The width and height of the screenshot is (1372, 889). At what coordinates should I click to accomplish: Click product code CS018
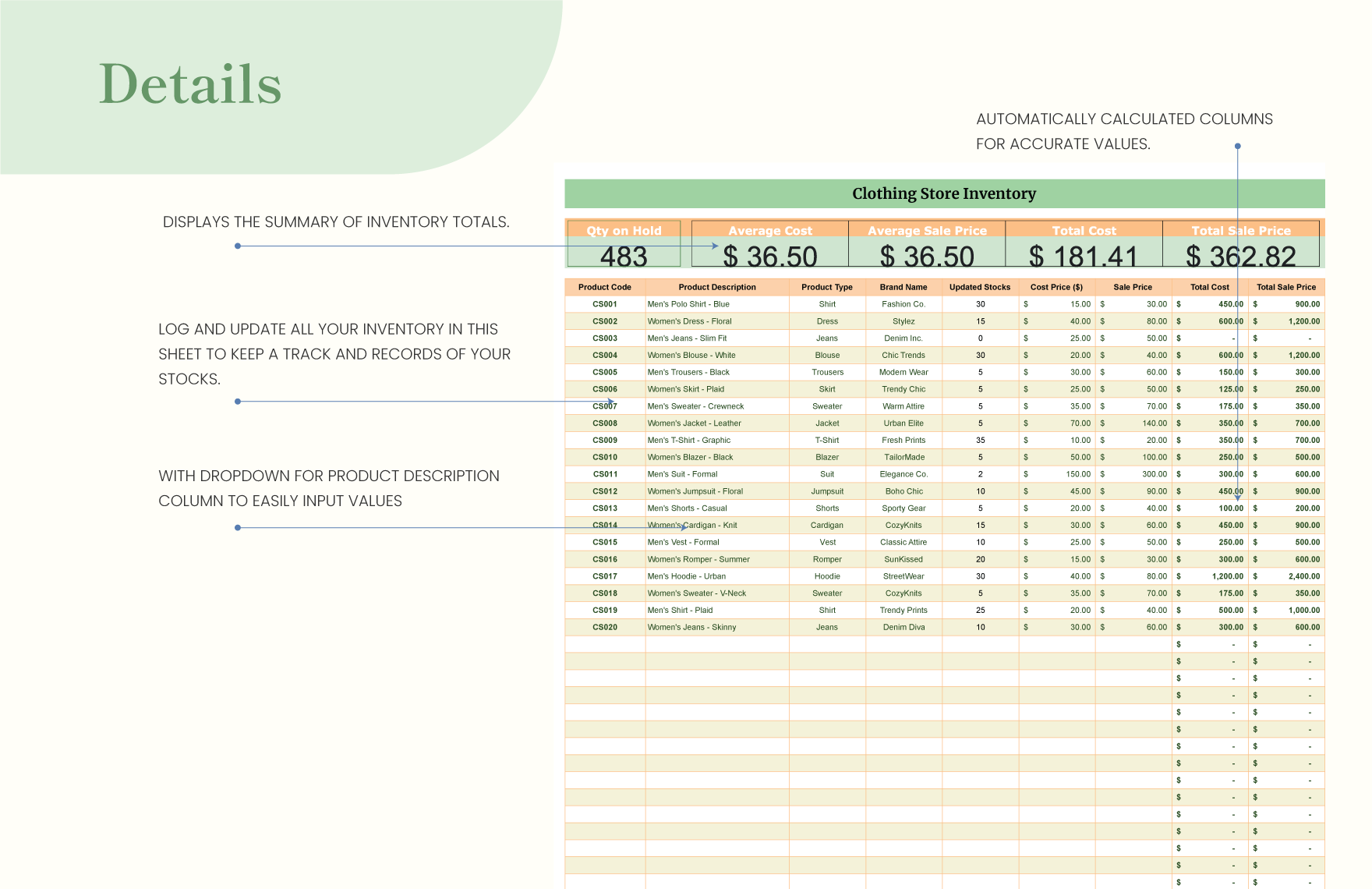[605, 593]
